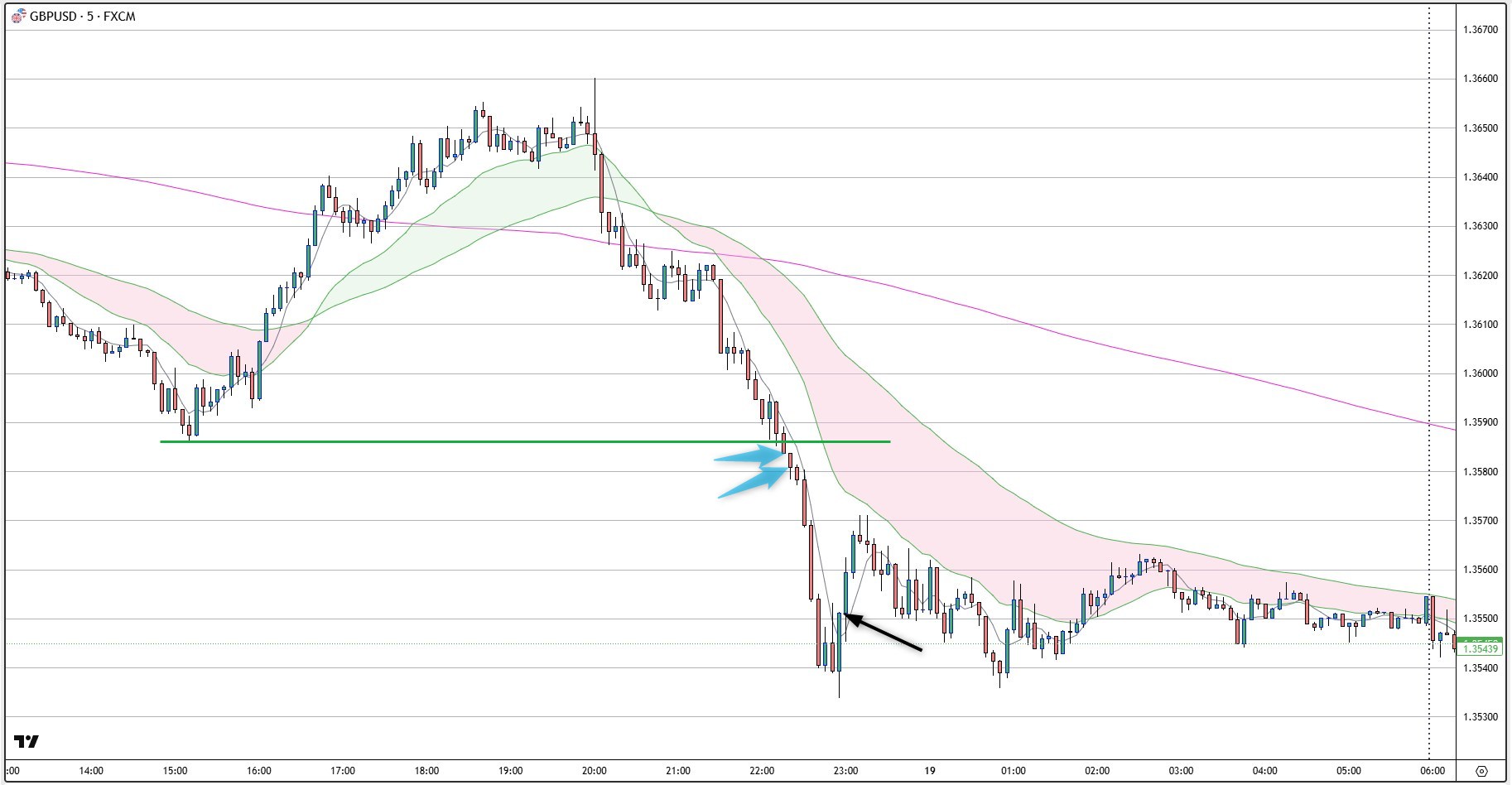Click the date marker 19 on time axis
The width and height of the screenshot is (1512, 785).
(x=930, y=771)
